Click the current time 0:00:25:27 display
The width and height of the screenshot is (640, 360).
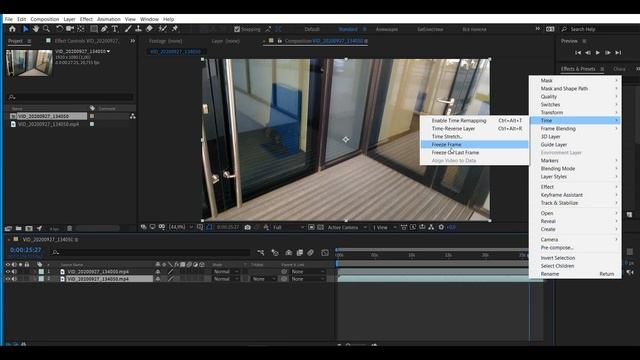click(x=25, y=250)
